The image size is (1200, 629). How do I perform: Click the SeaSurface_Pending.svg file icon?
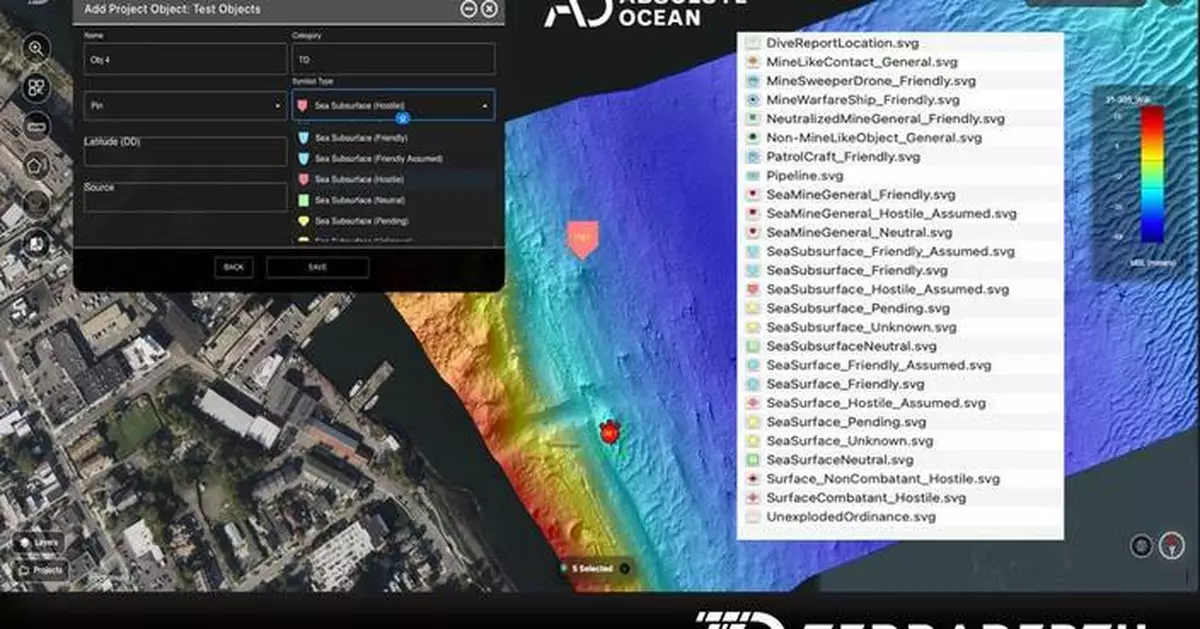754,422
